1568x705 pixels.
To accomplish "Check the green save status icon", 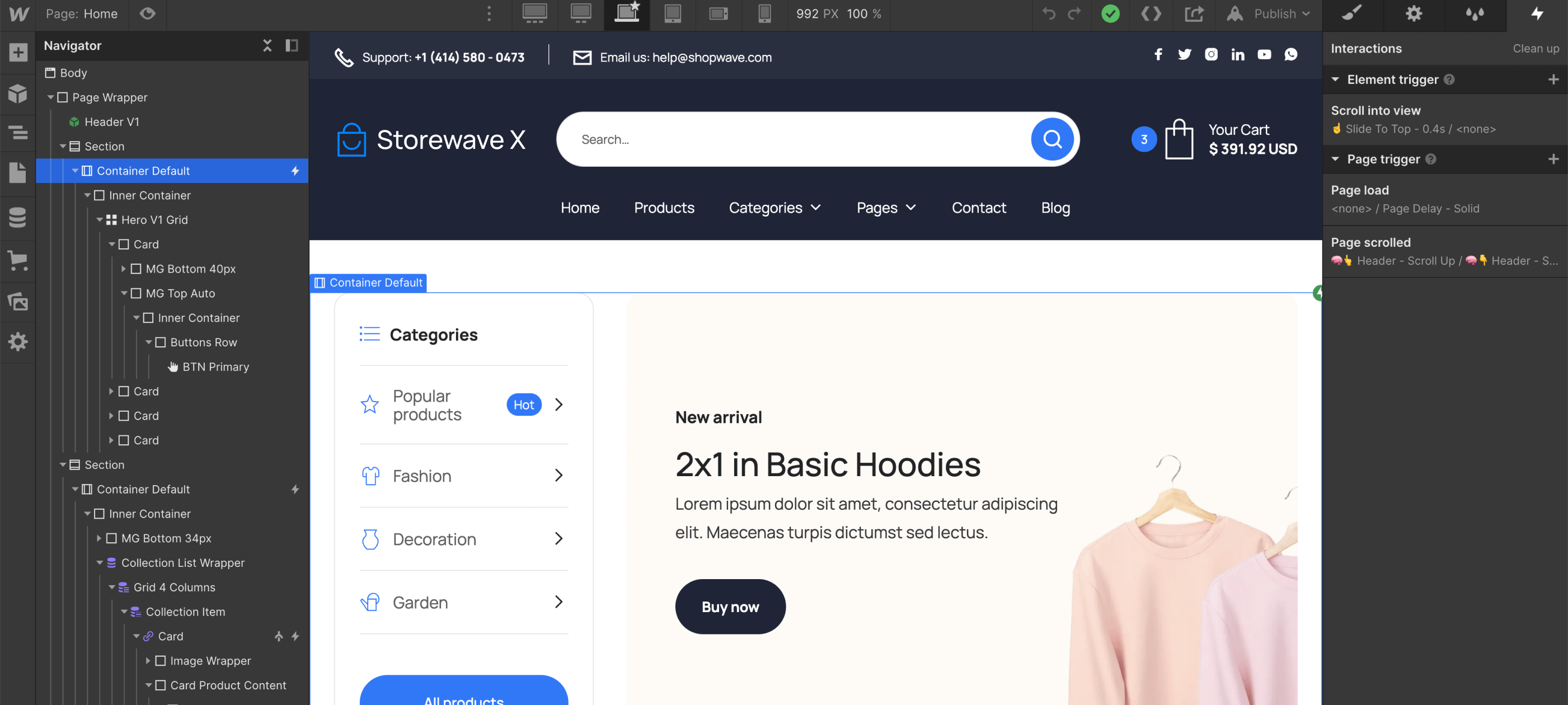I will (x=1110, y=13).
